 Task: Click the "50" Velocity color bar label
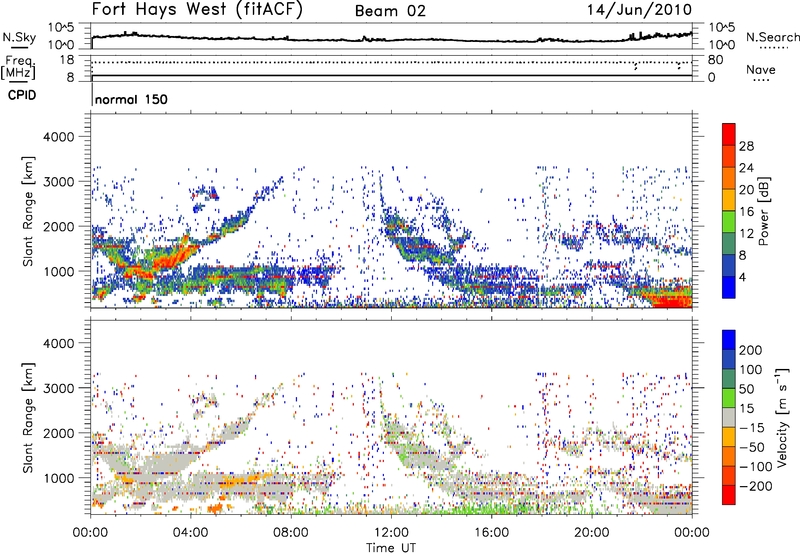tap(747, 389)
